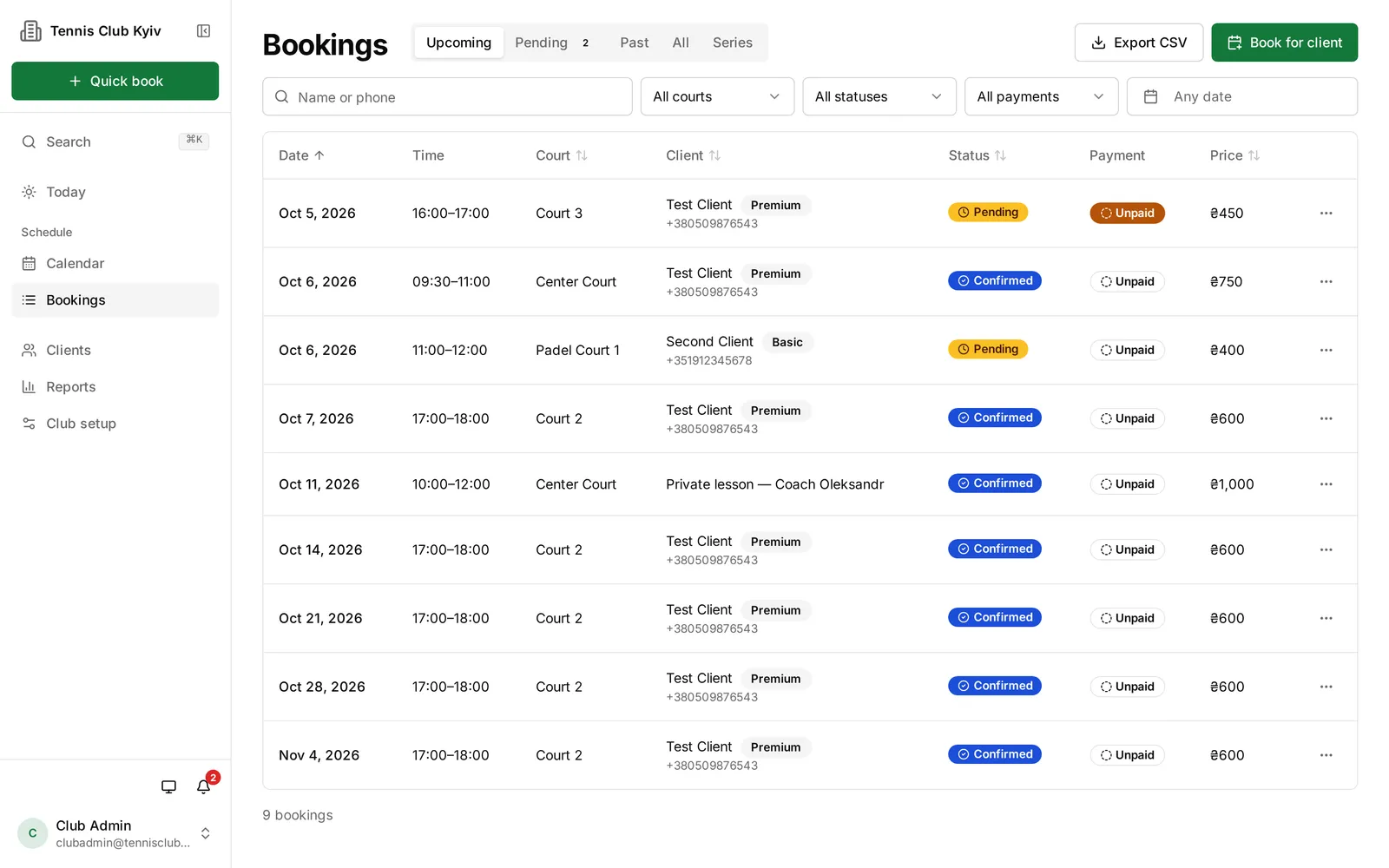Open Club setup in the sidebar
1389x868 pixels.
pos(115,424)
